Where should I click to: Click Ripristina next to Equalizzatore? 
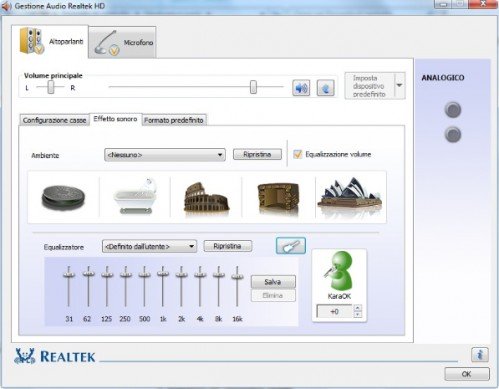click(227, 246)
